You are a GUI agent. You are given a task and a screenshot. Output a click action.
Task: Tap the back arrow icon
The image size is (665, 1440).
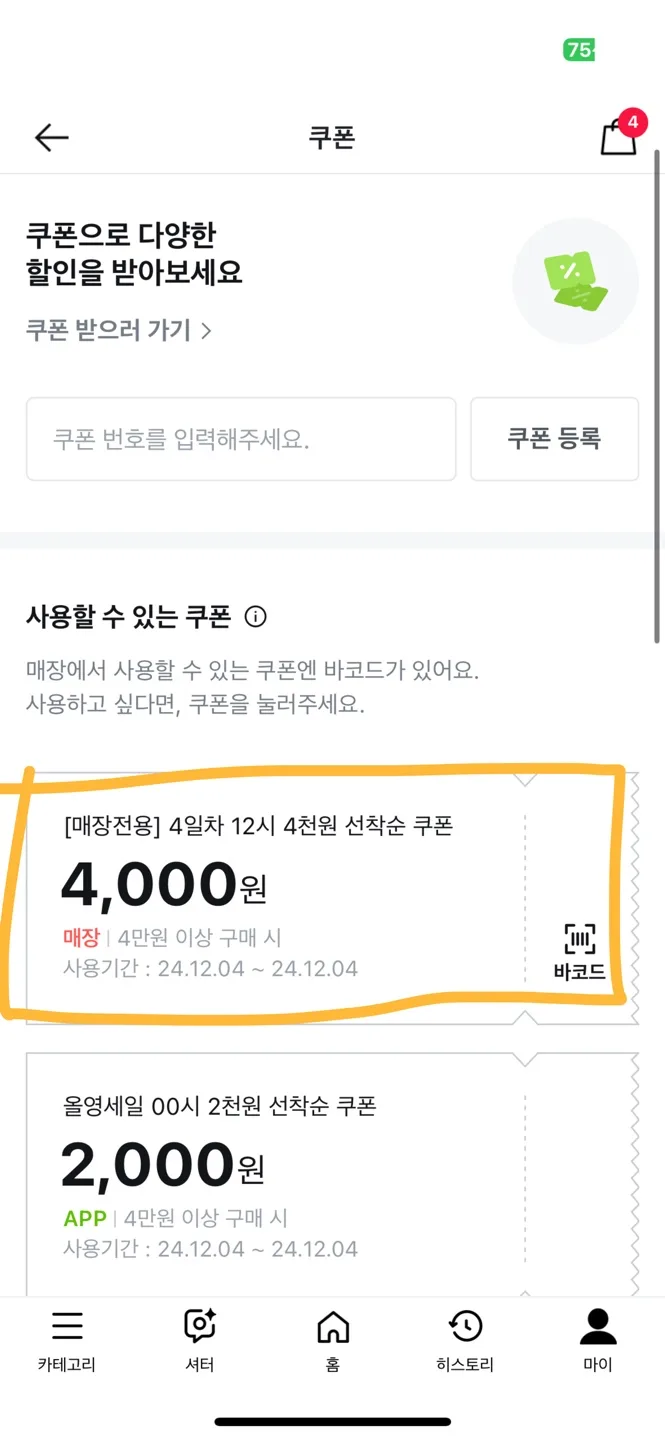point(51,138)
